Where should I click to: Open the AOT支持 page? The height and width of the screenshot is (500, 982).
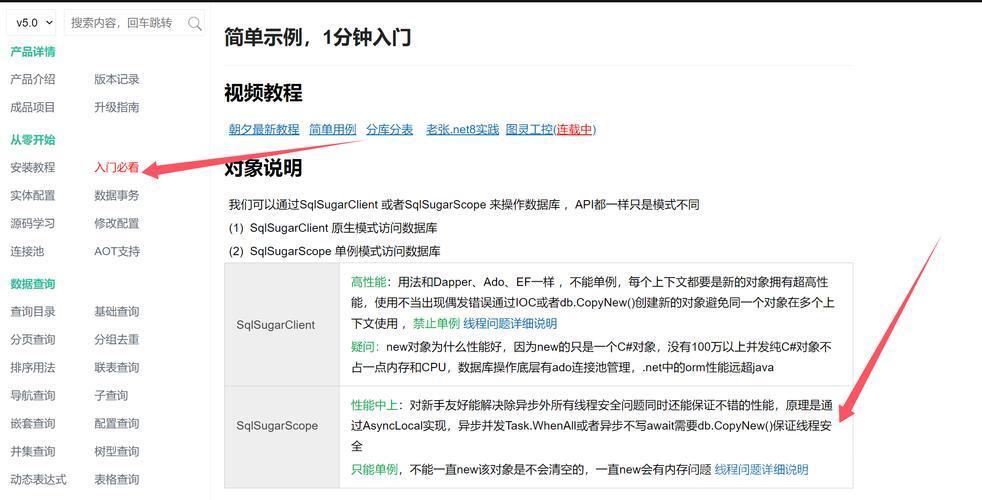pos(117,251)
